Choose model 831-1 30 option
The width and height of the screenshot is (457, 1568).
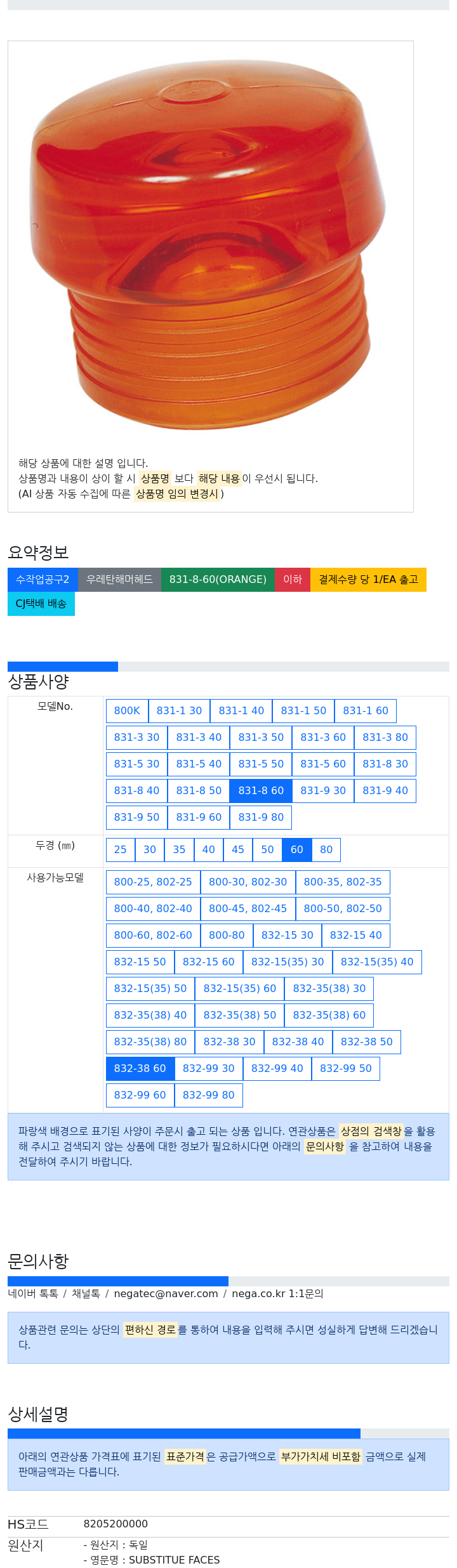(x=179, y=710)
